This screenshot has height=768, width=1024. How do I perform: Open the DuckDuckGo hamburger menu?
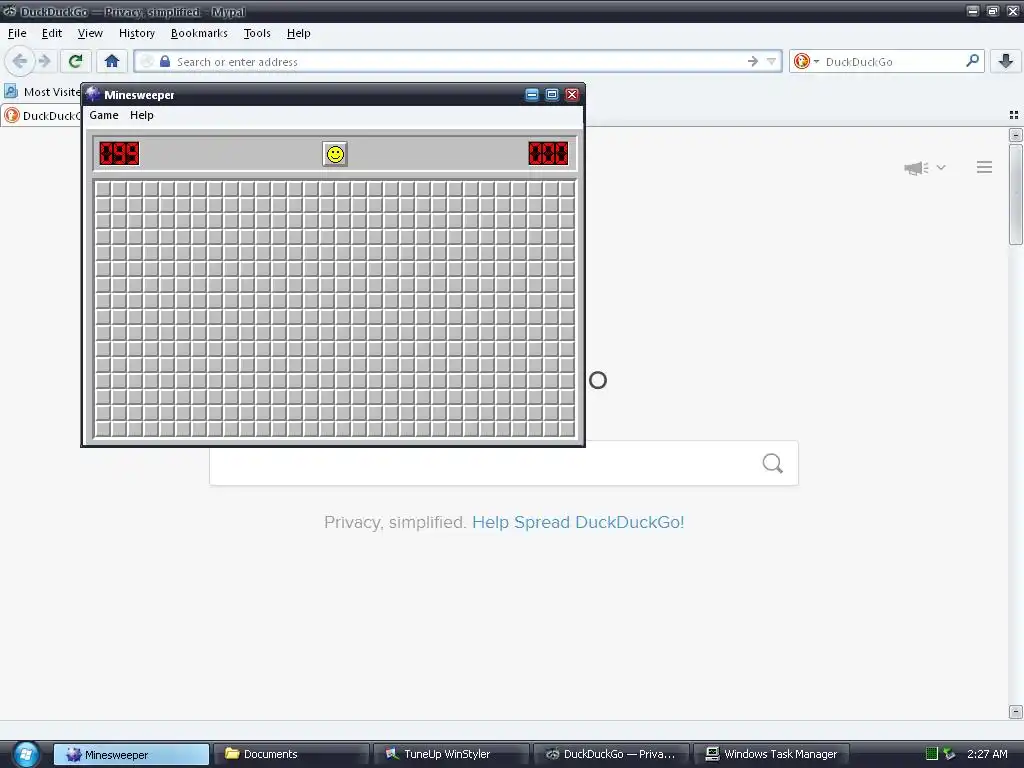coord(984,167)
